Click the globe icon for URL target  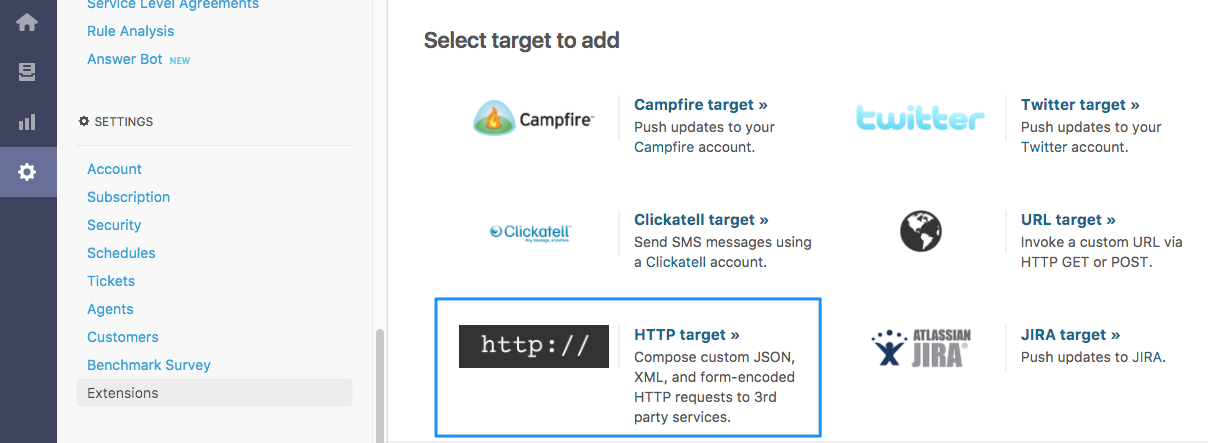point(921,233)
